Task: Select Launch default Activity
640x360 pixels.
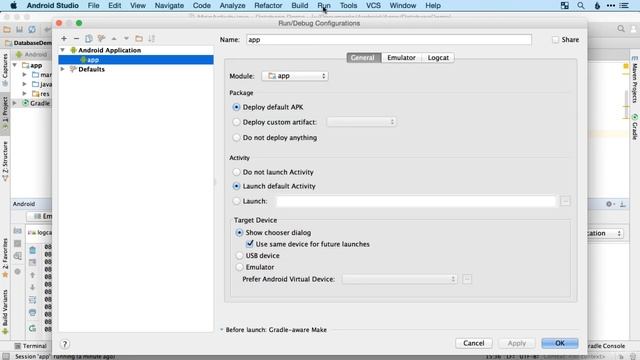Action: tap(236, 186)
